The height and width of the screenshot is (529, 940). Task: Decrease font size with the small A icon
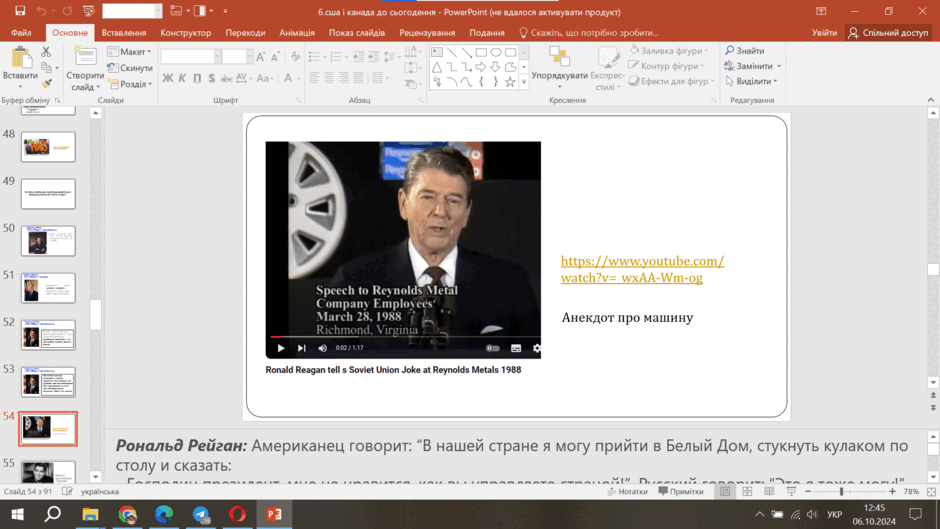pyautogui.click(x=275, y=58)
